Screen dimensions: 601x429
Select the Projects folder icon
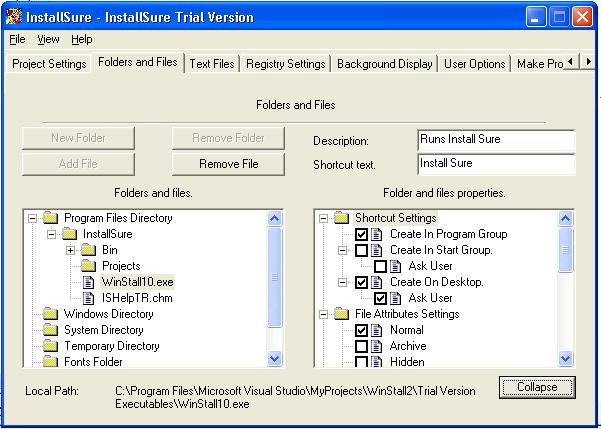pos(89,266)
